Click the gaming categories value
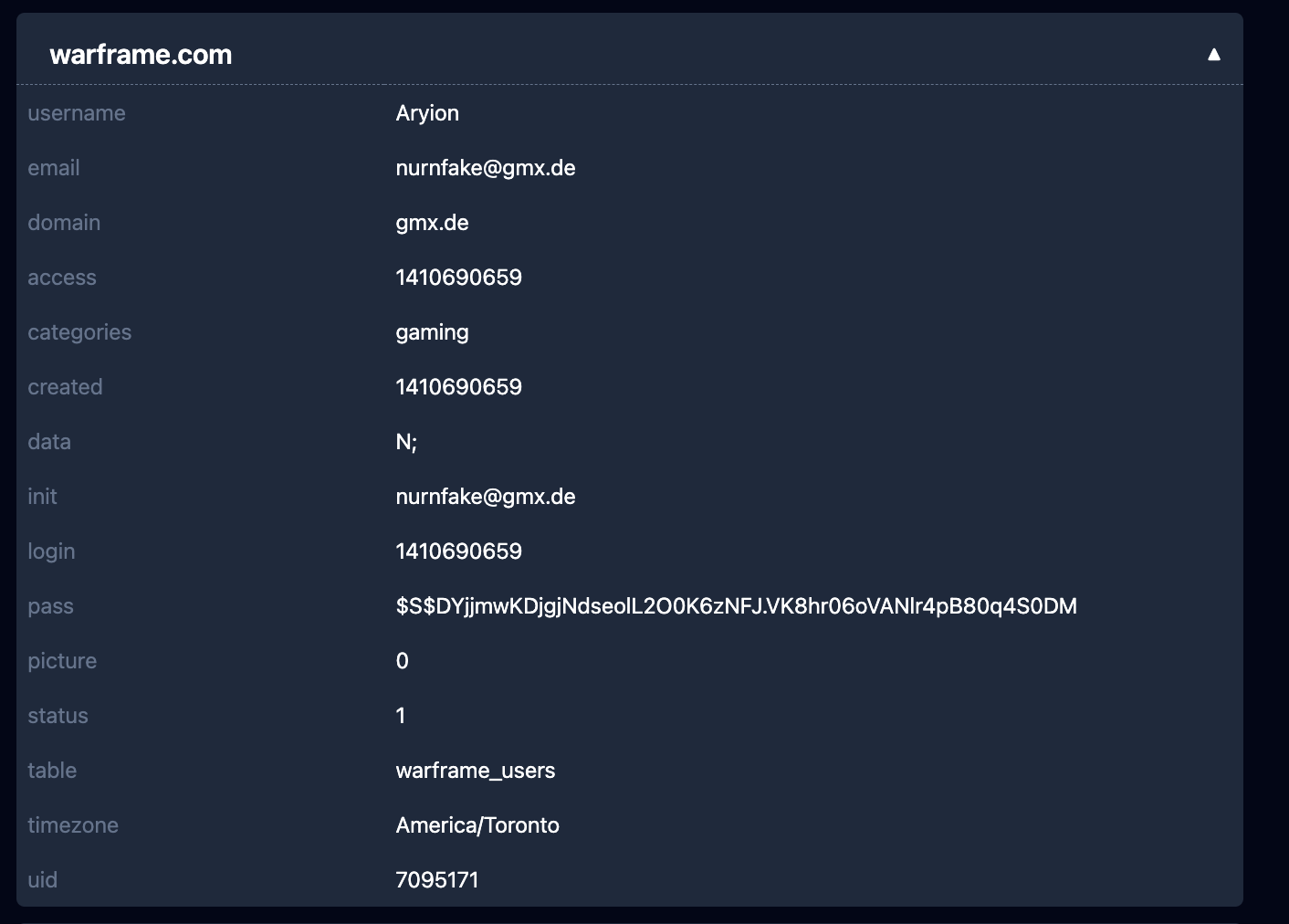1289x924 pixels. coord(432,332)
